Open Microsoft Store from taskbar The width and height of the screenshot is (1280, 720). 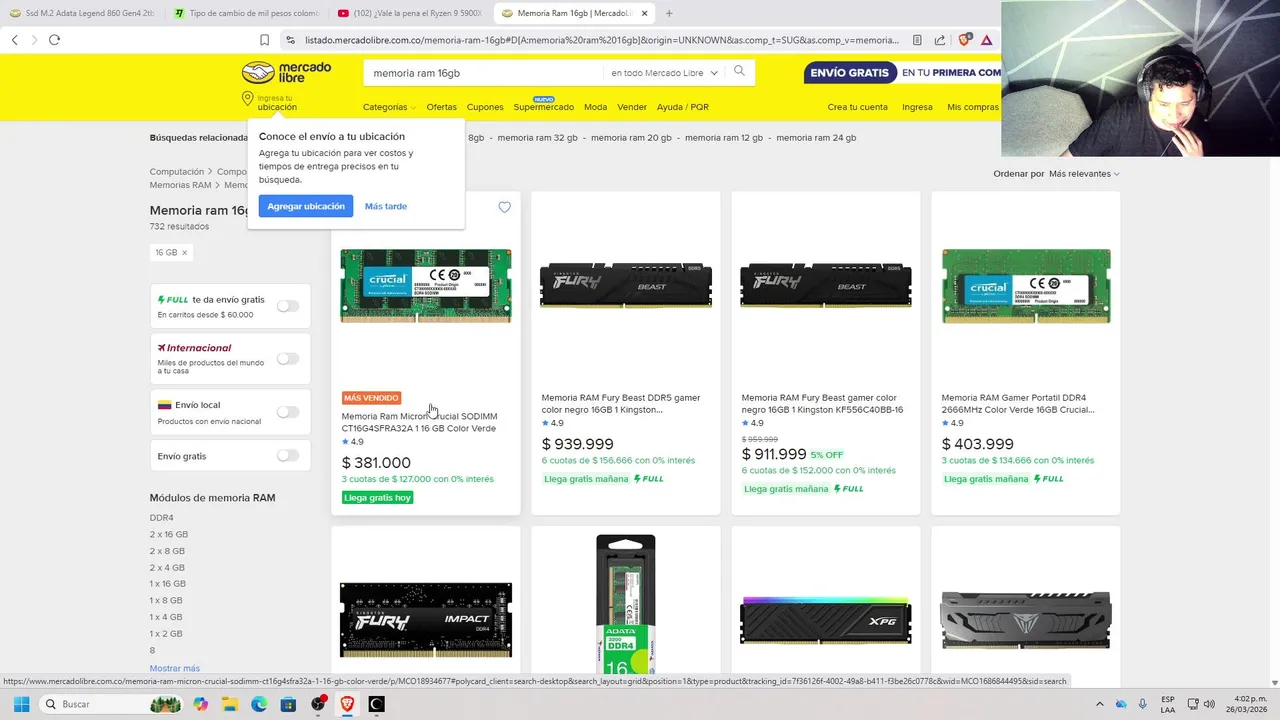(x=288, y=704)
